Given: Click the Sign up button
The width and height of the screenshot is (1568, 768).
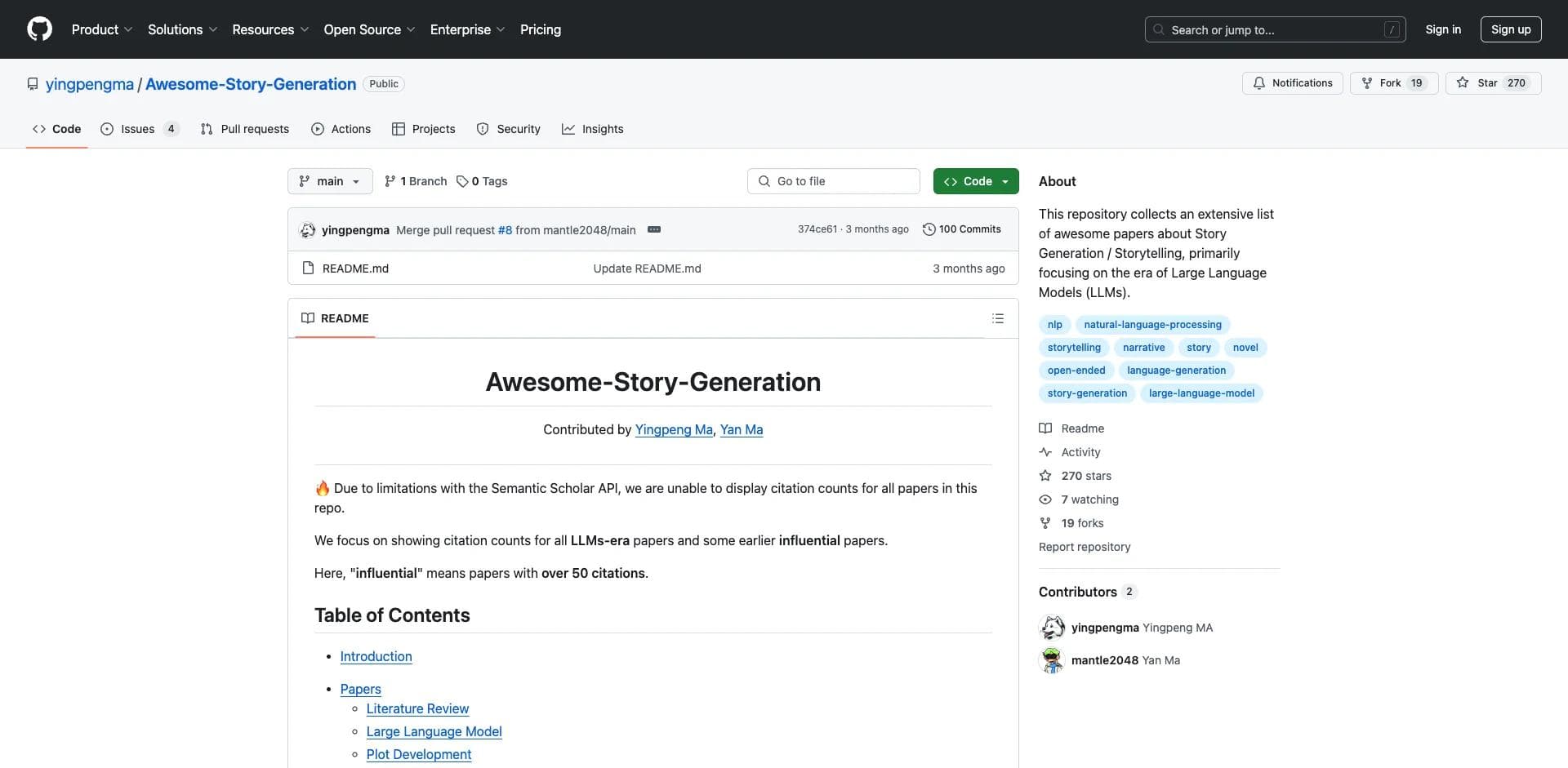Looking at the screenshot, I should [x=1511, y=29].
